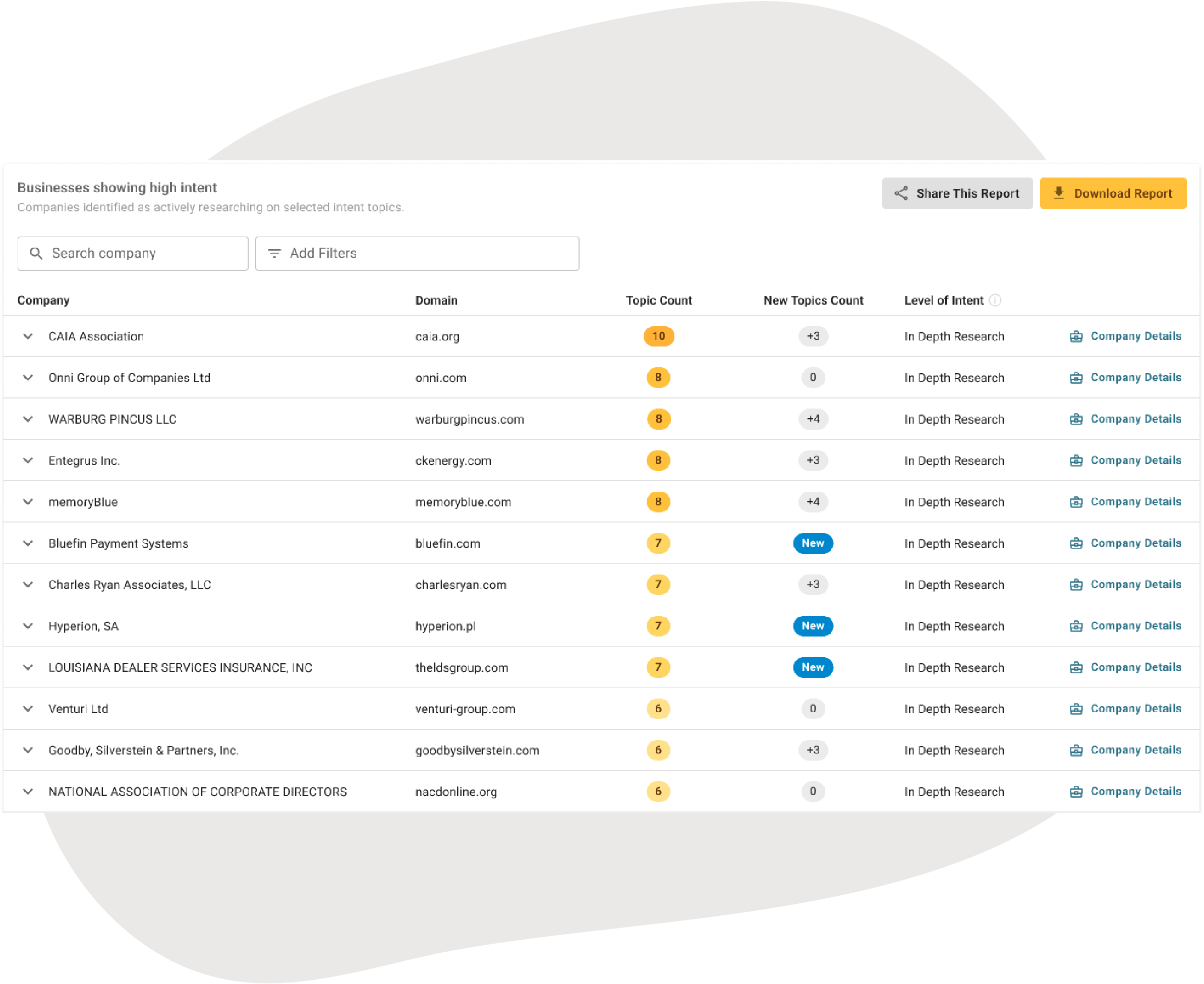Image resolution: width=1204 pixels, height=984 pixels.
Task: Toggle row expand for Onni Group of Companies
Action: tap(28, 377)
